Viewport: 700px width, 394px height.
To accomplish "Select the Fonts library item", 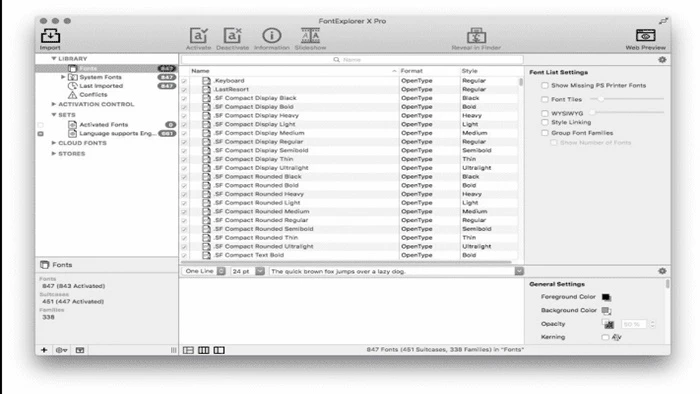I will [x=106, y=68].
